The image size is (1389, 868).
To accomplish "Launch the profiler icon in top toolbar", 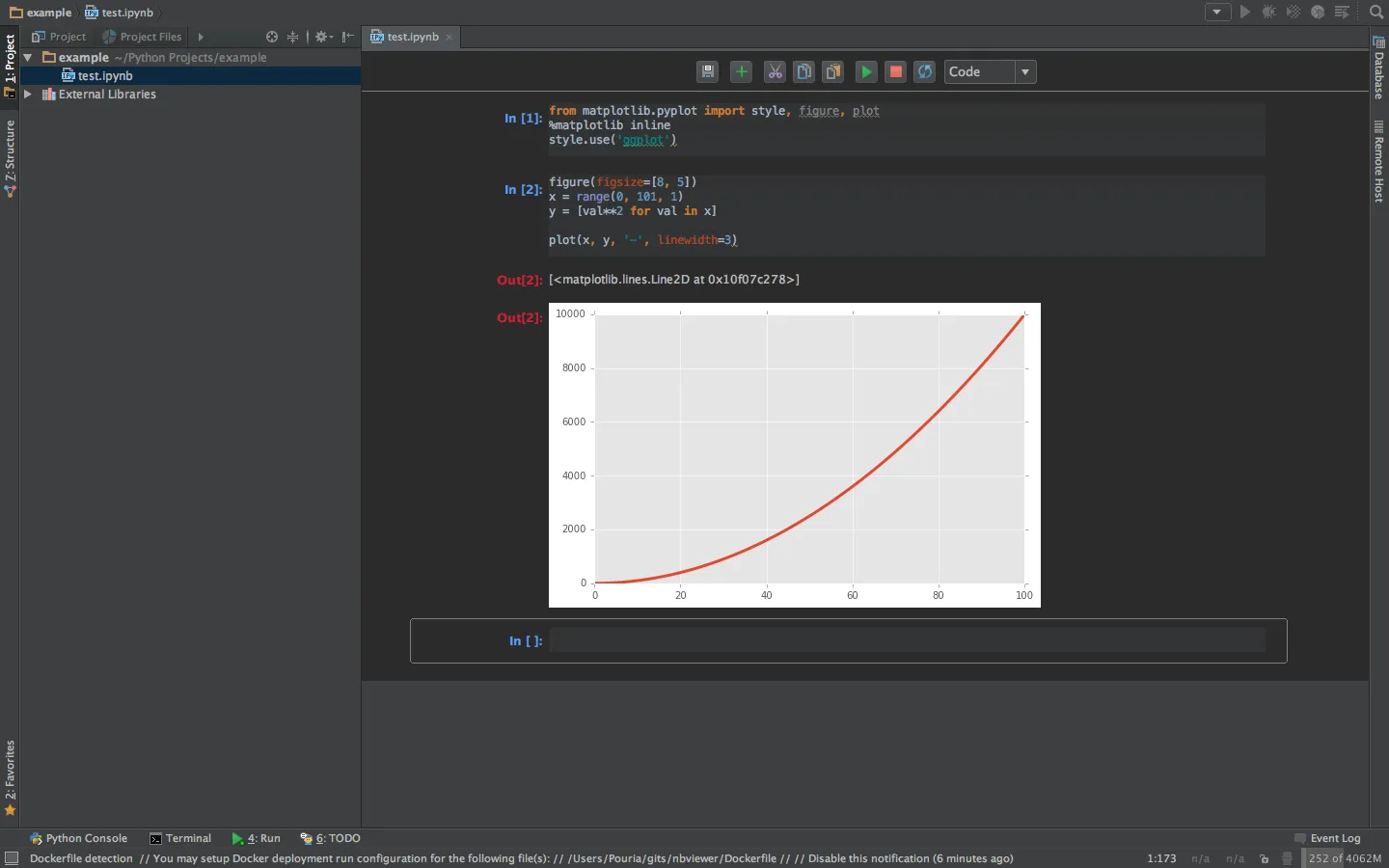I will point(1318,13).
